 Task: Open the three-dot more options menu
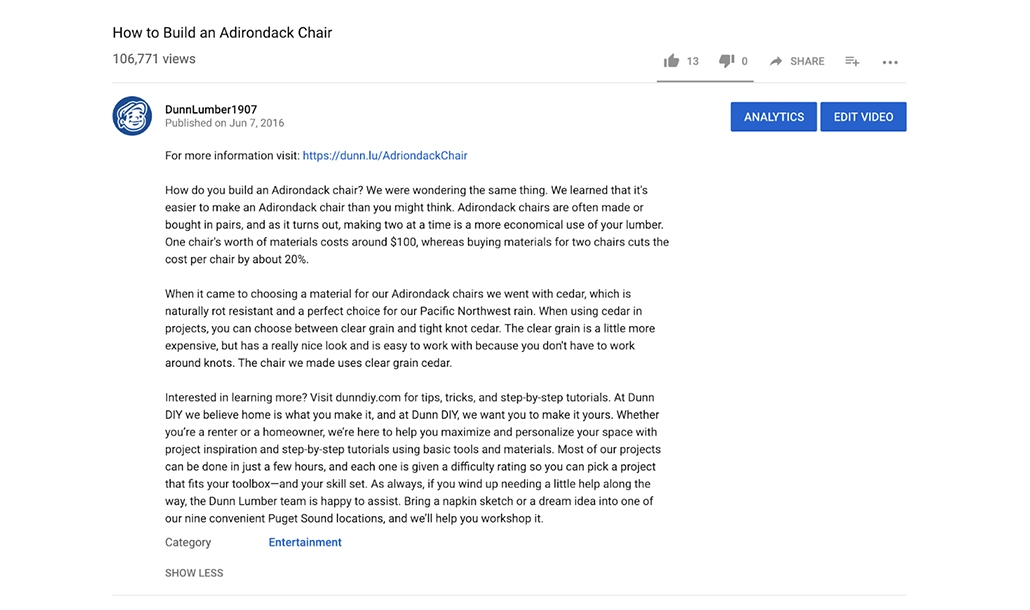(x=890, y=62)
